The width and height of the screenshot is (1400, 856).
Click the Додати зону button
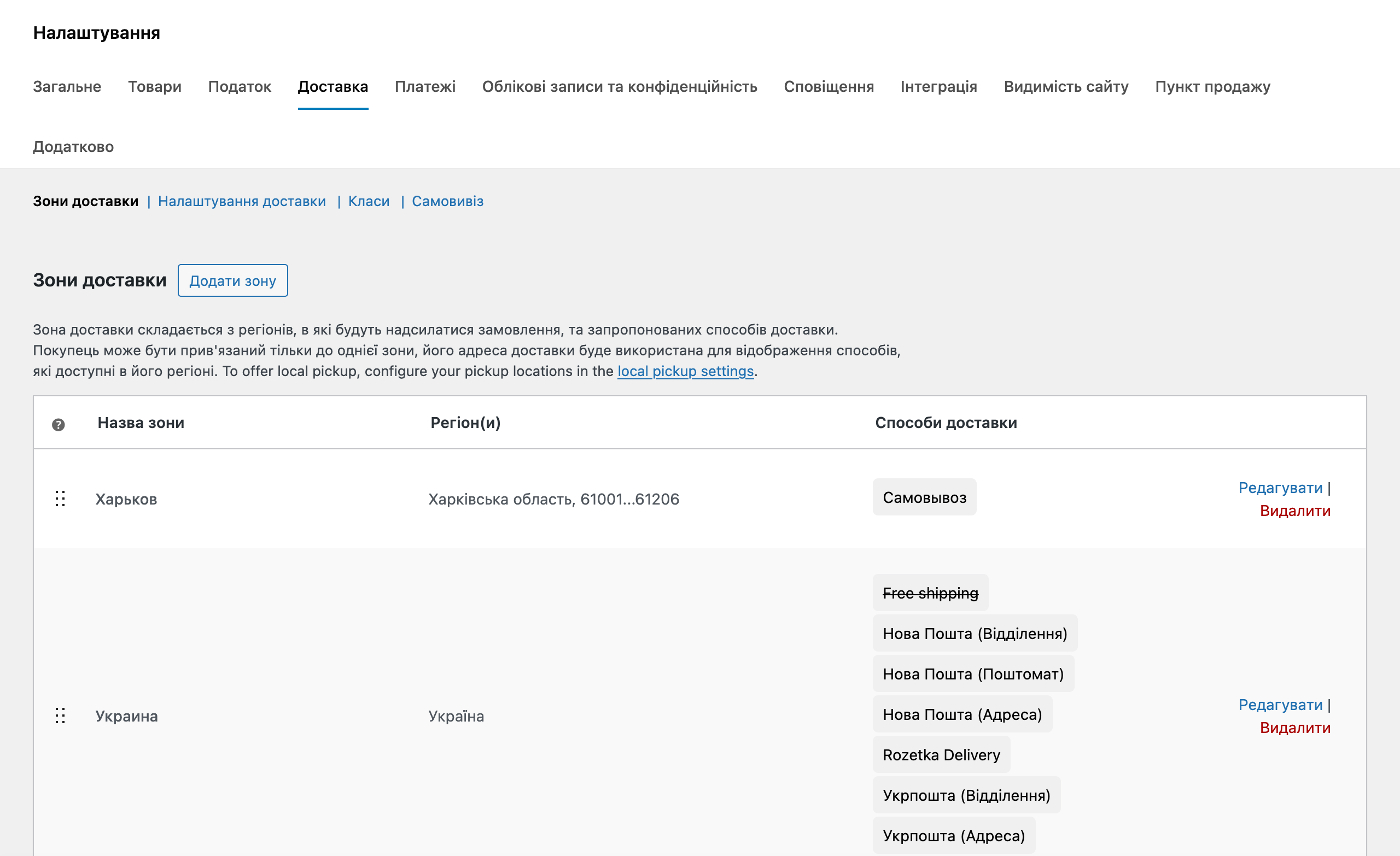coord(232,280)
